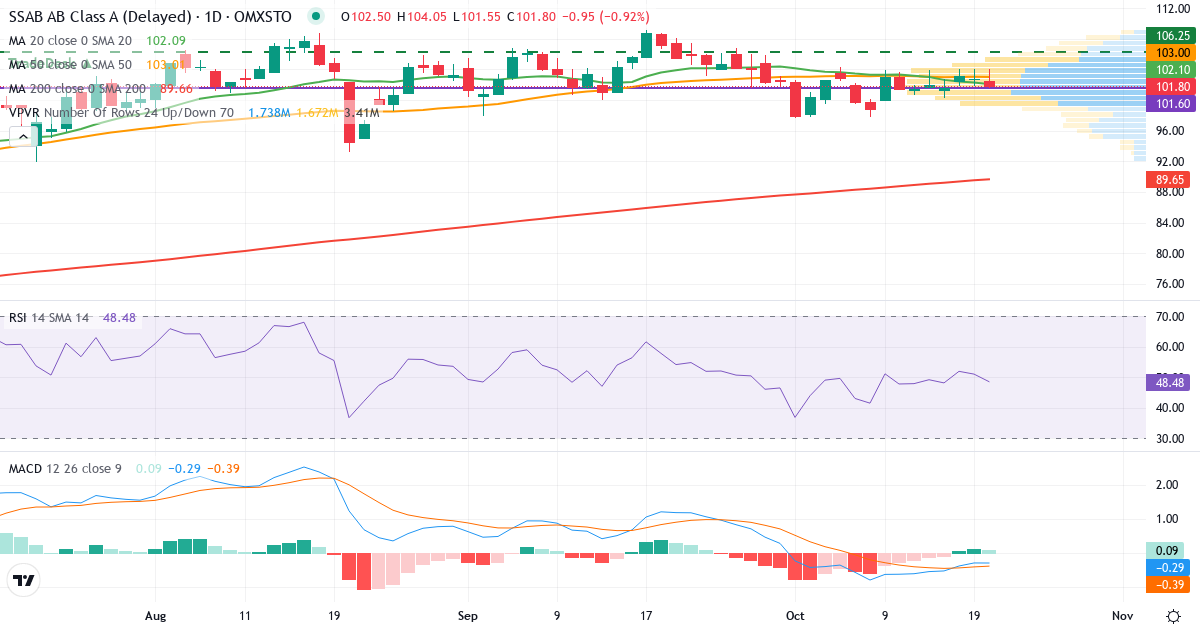
Task: Click the 96.00 price axis label
Action: [x=1172, y=131]
